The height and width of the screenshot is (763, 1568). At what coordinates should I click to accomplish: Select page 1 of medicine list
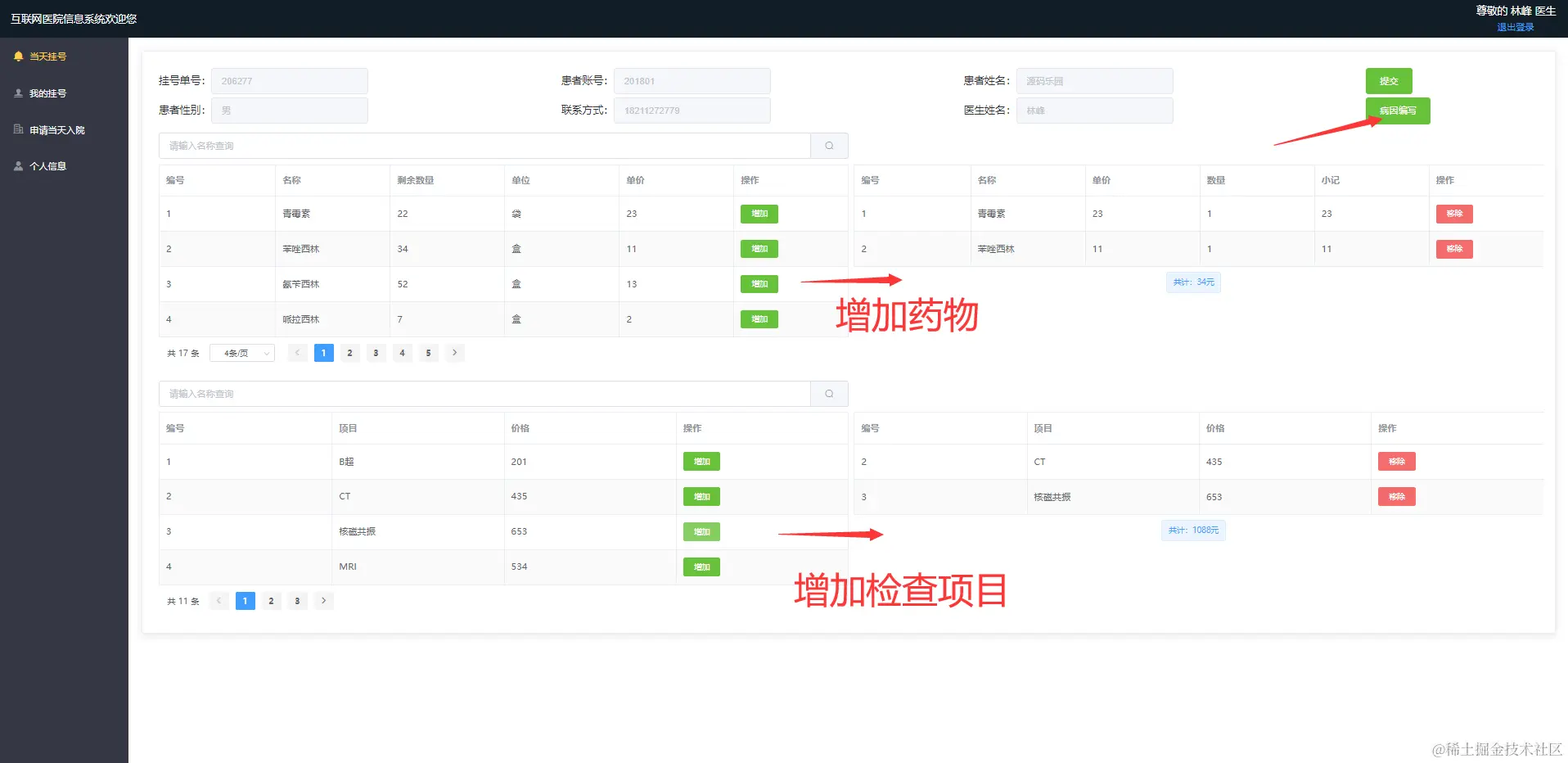pyautogui.click(x=324, y=353)
